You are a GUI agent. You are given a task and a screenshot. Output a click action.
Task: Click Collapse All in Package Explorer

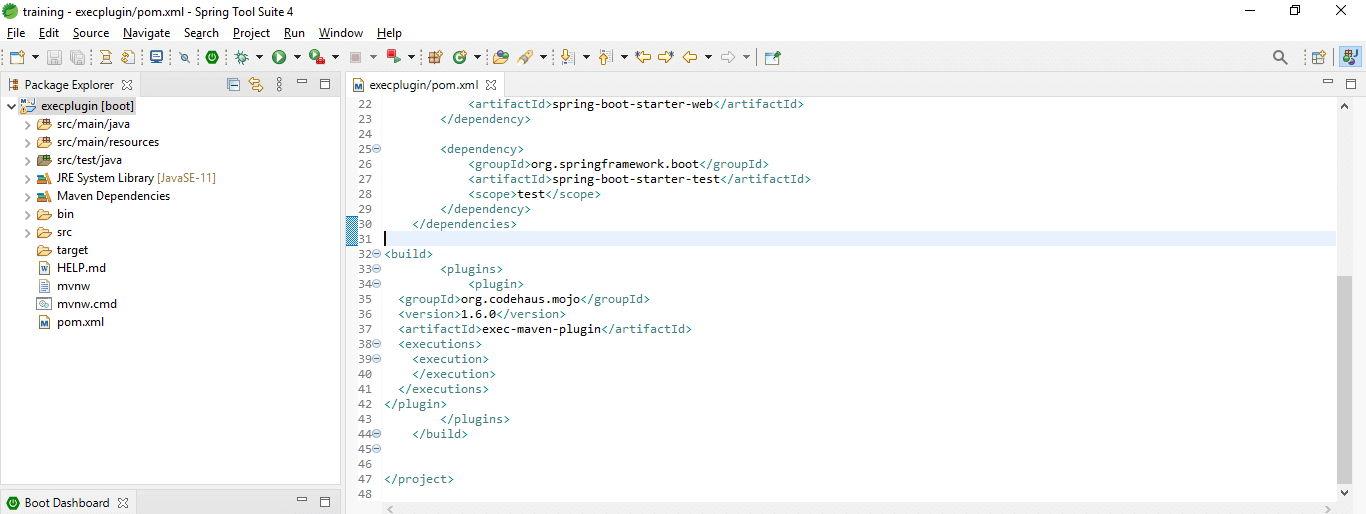233,85
